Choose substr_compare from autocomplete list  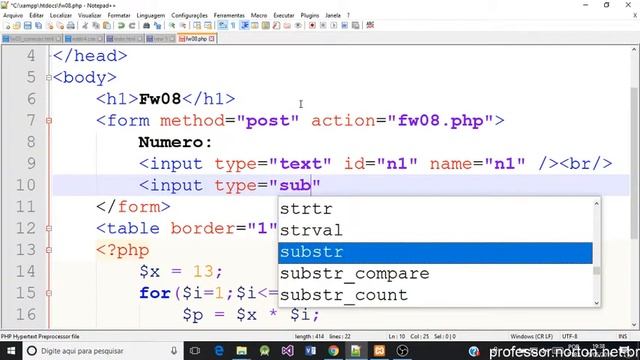click(435, 273)
